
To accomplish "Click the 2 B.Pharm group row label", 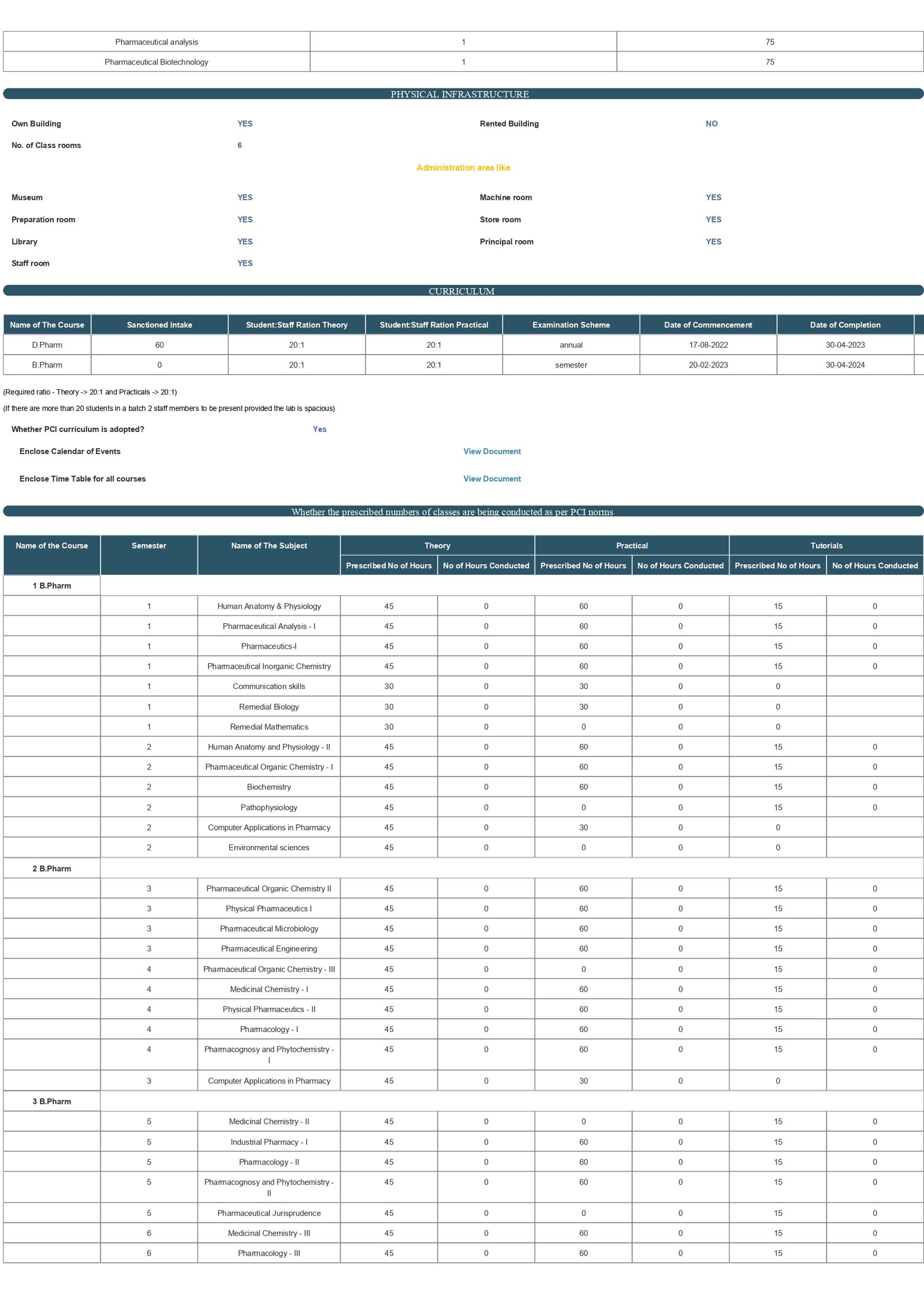I will click(x=52, y=868).
